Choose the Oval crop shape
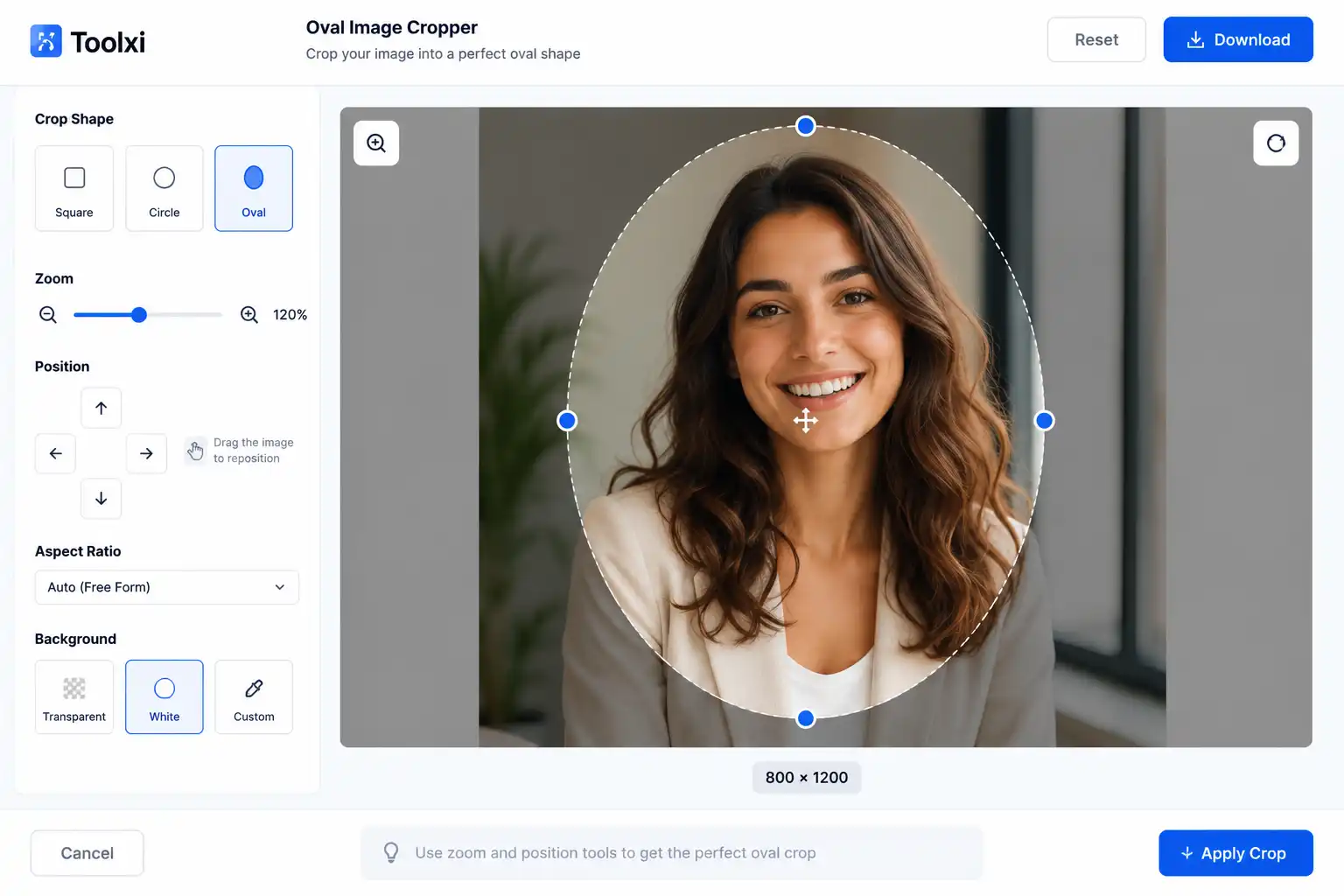1344x896 pixels. [254, 188]
